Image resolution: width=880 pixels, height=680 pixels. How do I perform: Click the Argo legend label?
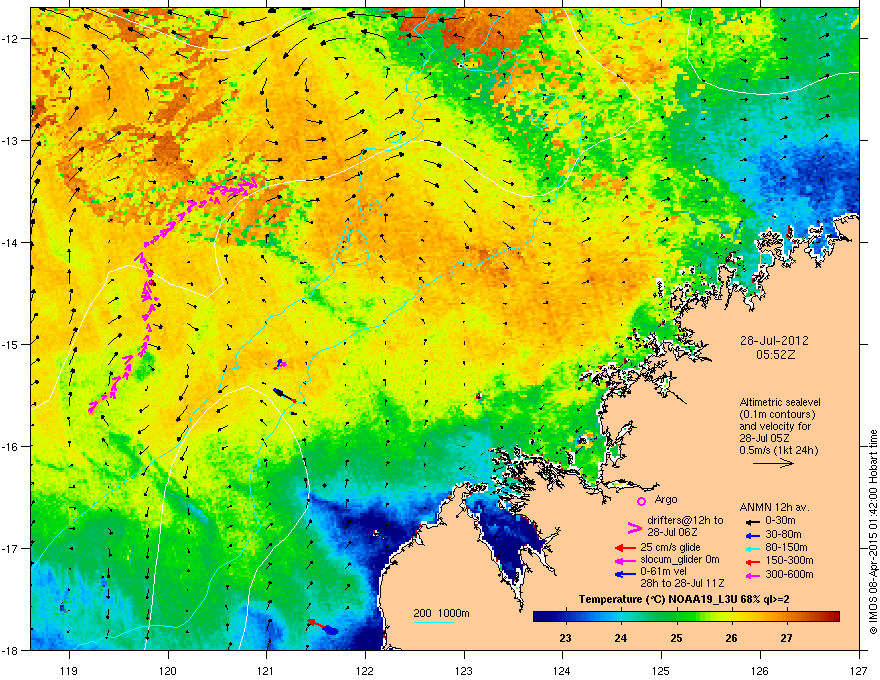[x=666, y=499]
